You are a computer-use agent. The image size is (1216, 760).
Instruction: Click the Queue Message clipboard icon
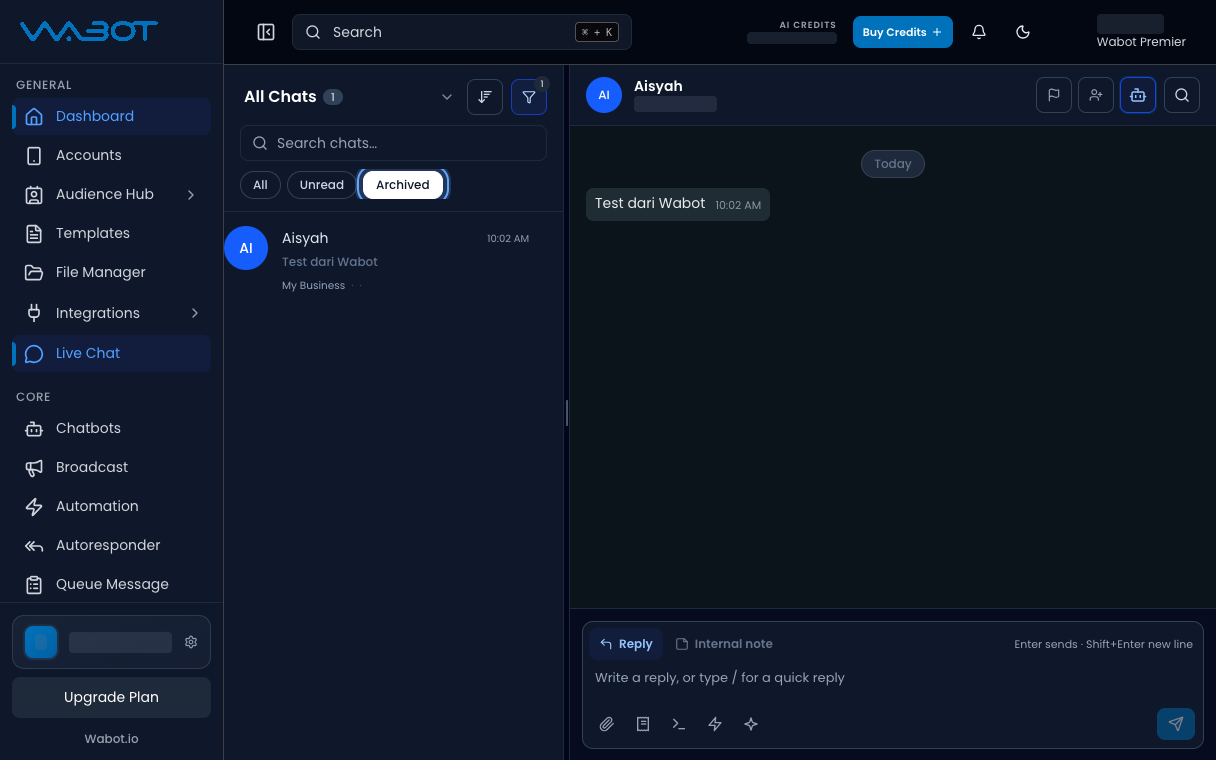[x=34, y=584]
